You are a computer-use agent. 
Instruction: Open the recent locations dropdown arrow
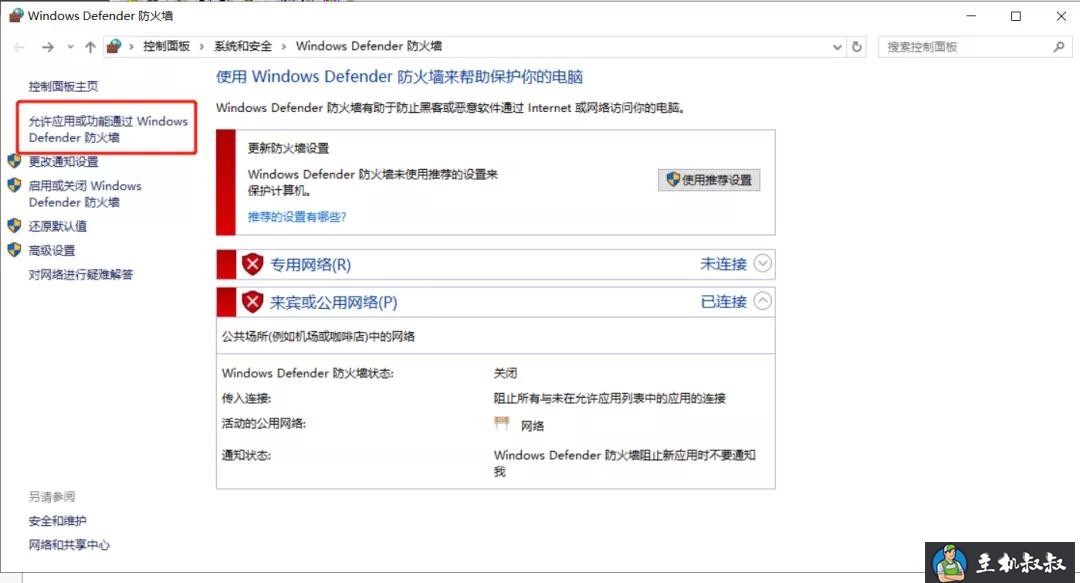70,47
